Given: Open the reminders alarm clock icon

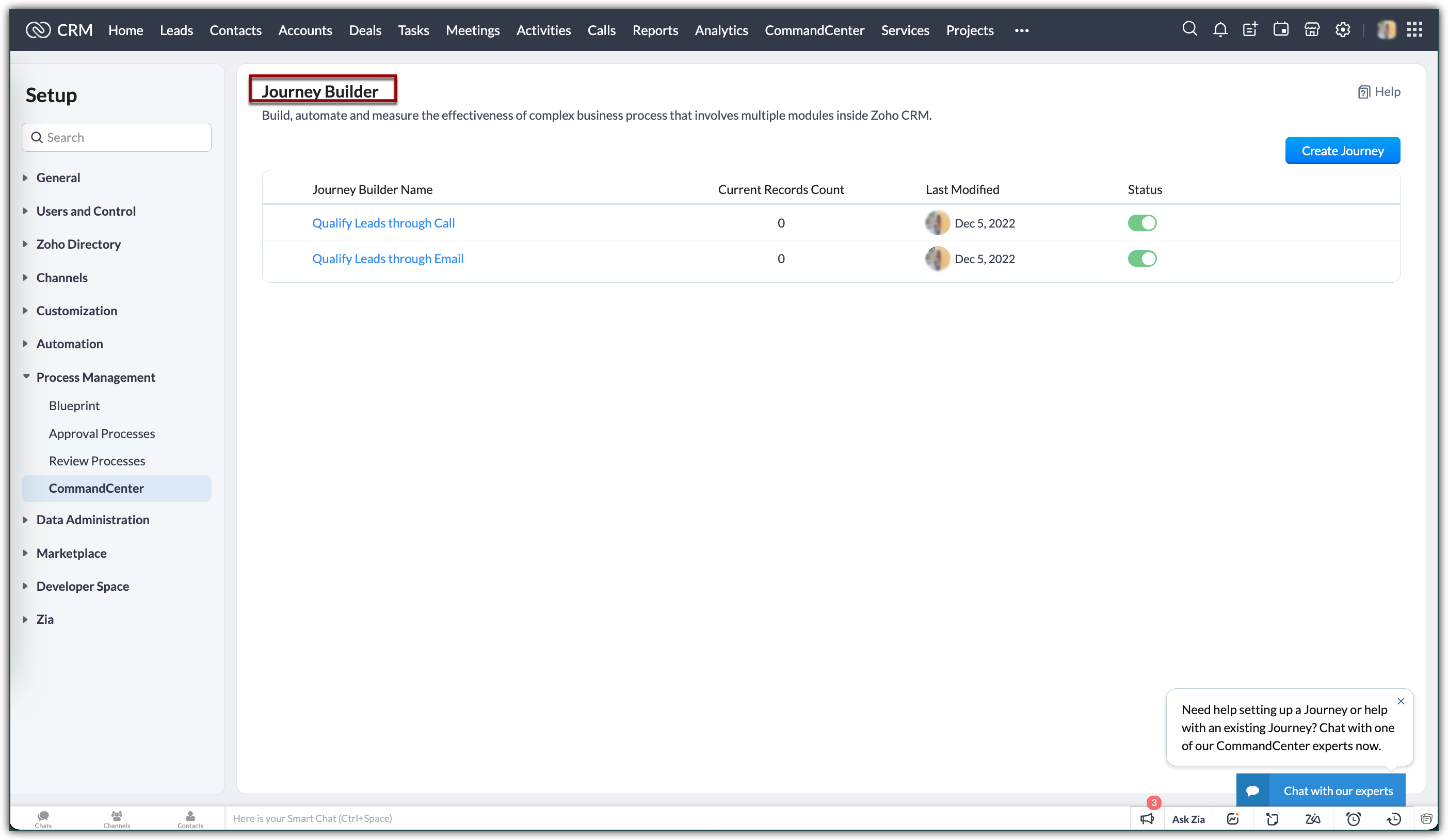Looking at the screenshot, I should (x=1353, y=818).
